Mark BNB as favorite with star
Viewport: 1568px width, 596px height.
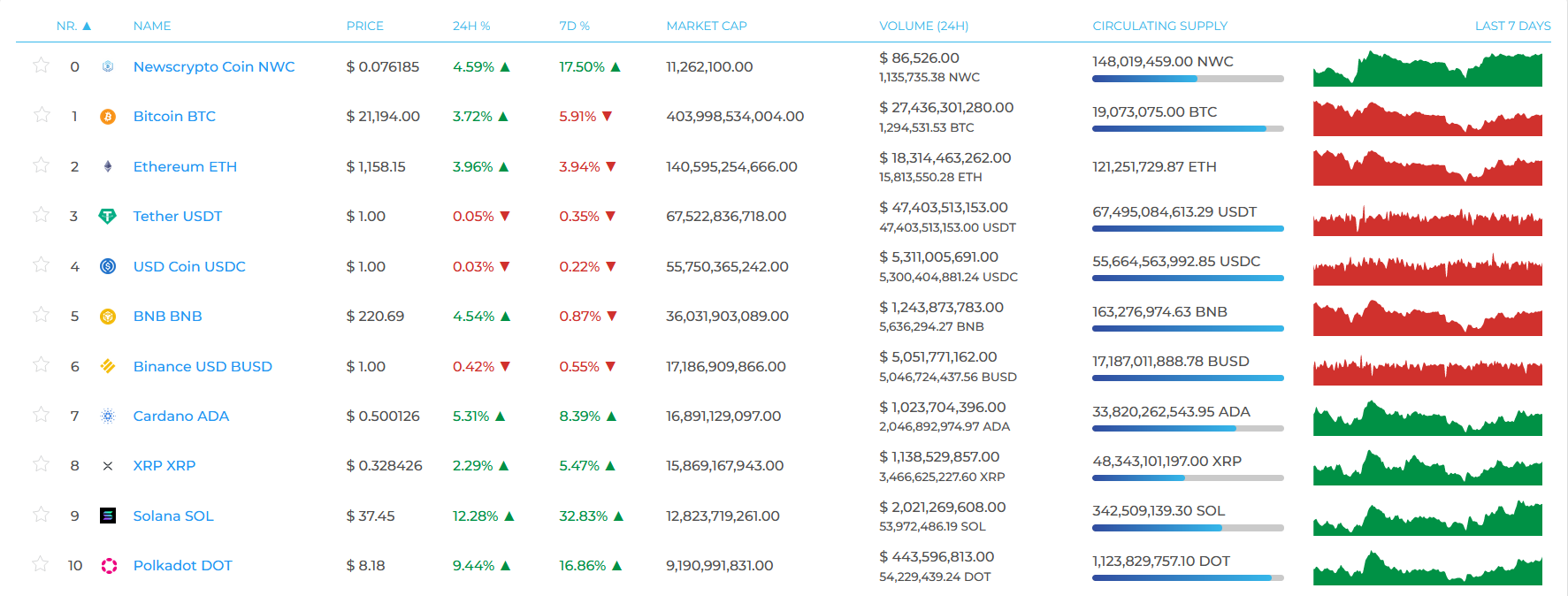point(41,315)
